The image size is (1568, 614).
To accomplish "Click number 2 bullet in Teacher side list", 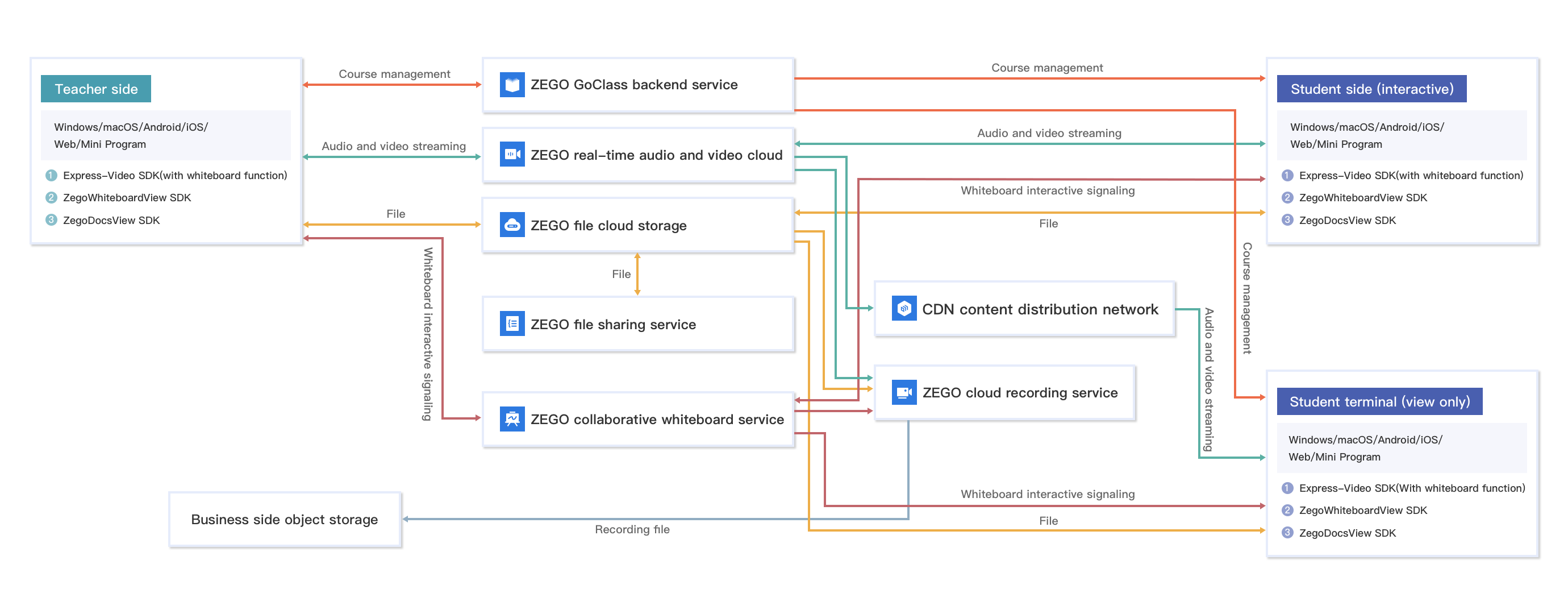I will pyautogui.click(x=51, y=197).
